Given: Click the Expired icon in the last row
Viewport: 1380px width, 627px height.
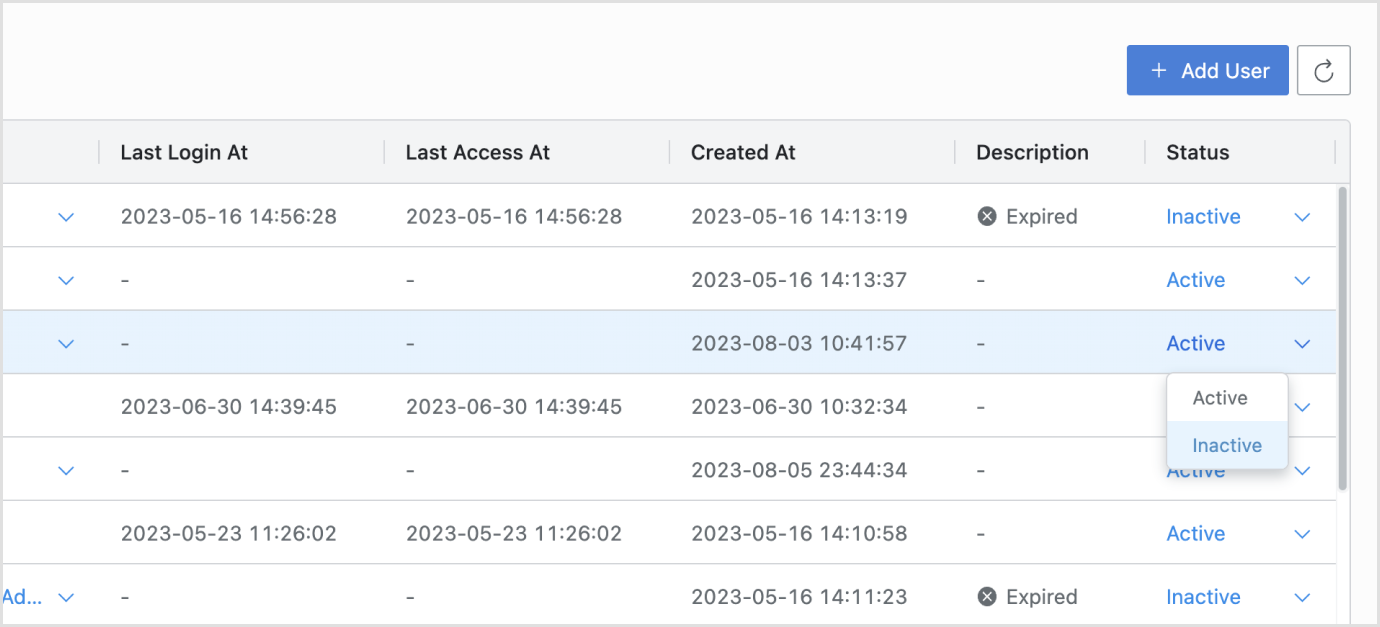Looking at the screenshot, I should point(987,597).
